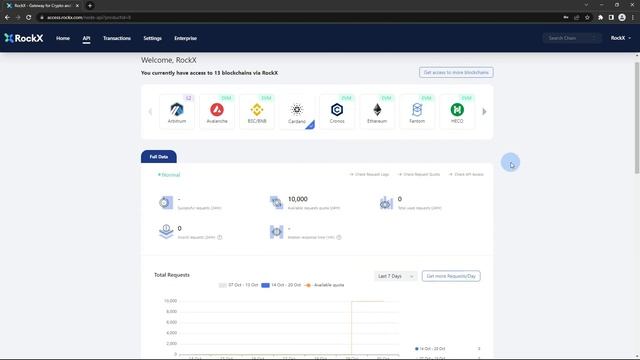Select the Avalanche blockchain icon
Image resolution: width=640 pixels, height=360 pixels.
217,111
